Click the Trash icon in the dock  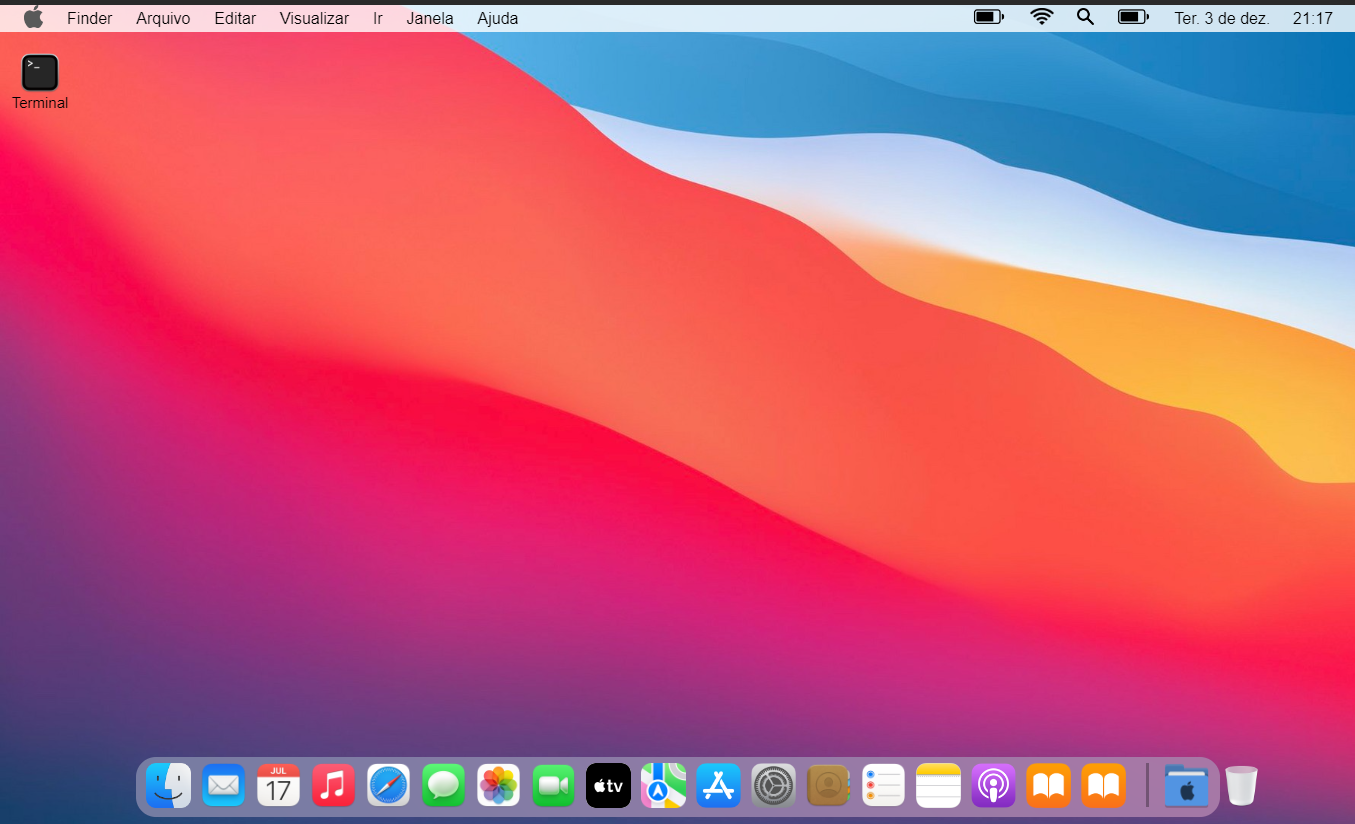(x=1241, y=786)
